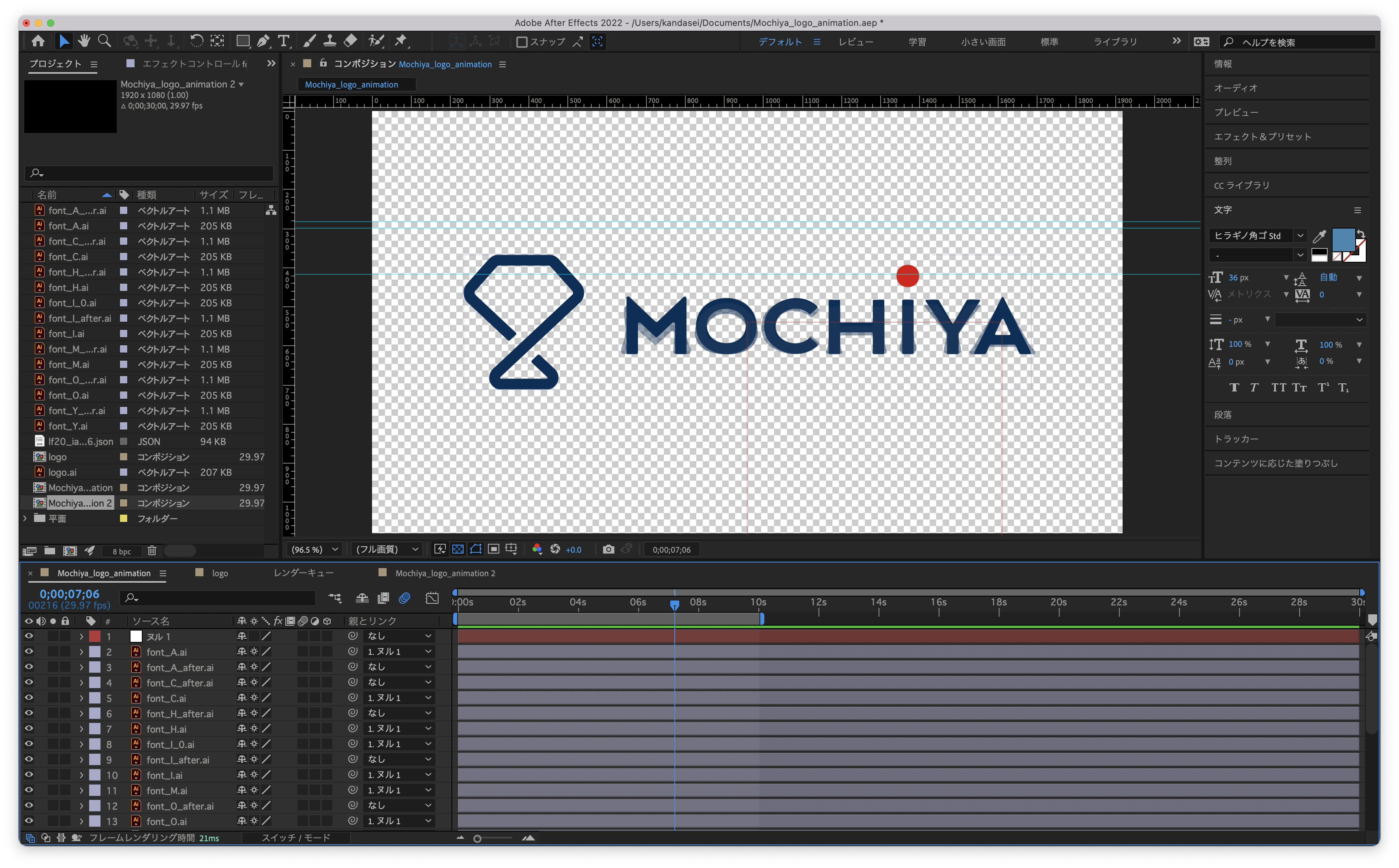Select the Selection arrow tool
This screenshot has width=1399, height=868.
click(x=64, y=41)
